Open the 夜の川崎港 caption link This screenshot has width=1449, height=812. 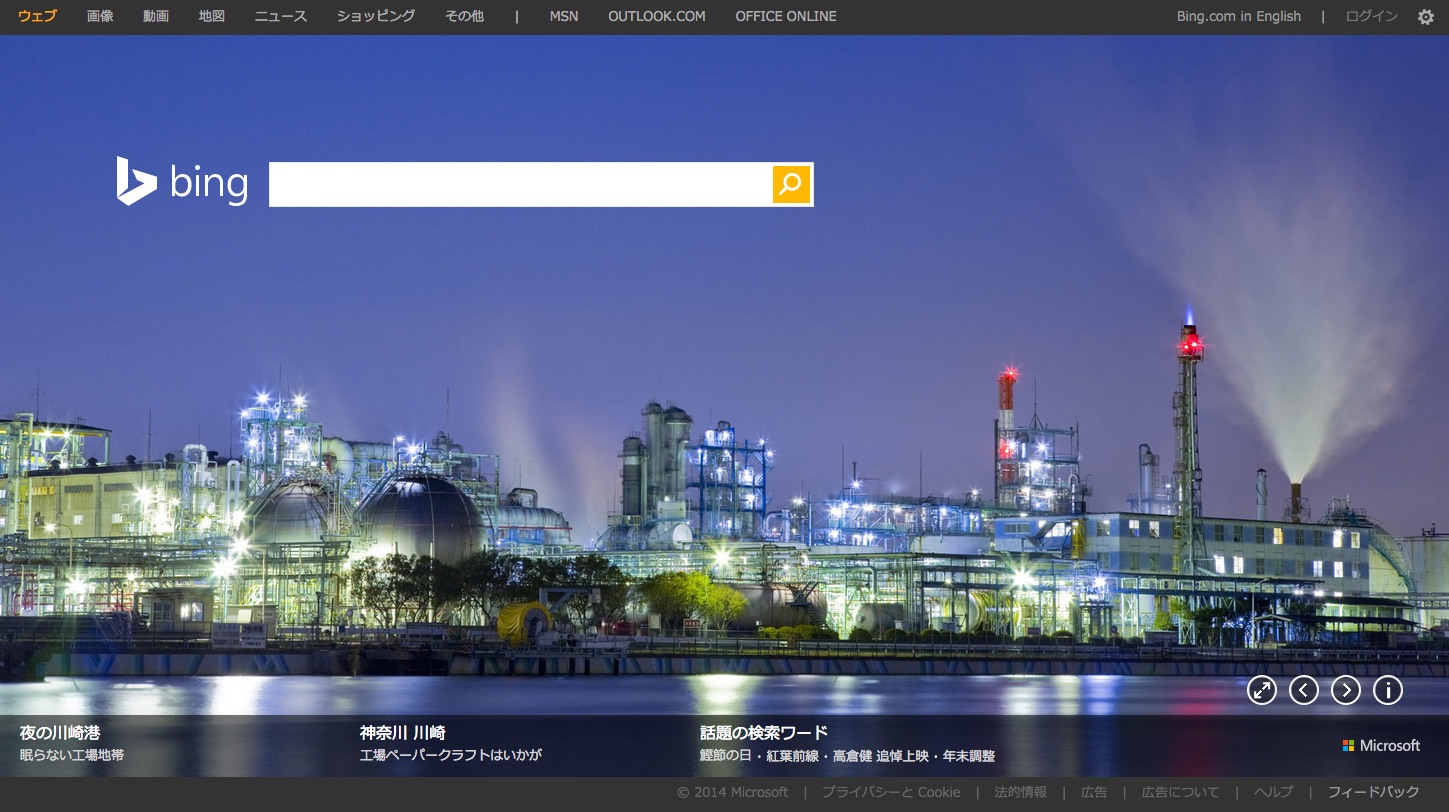pyautogui.click(x=60, y=733)
